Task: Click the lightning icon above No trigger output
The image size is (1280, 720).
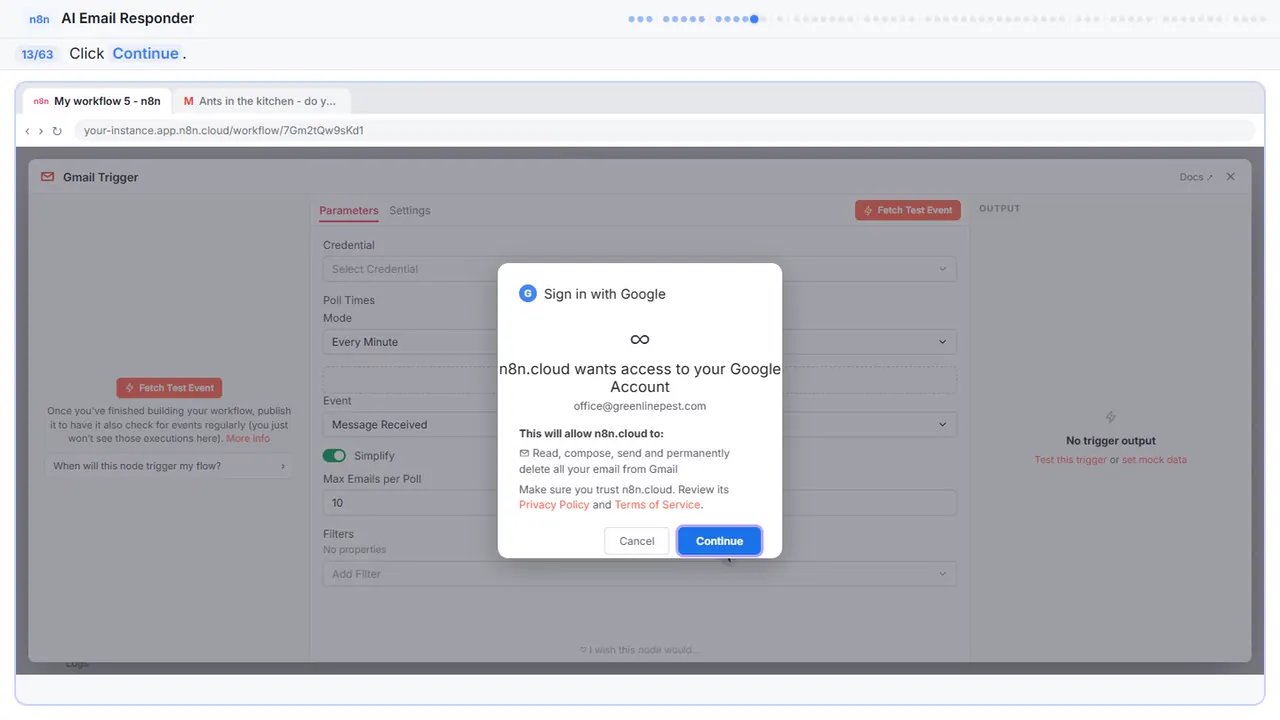Action: point(1110,417)
